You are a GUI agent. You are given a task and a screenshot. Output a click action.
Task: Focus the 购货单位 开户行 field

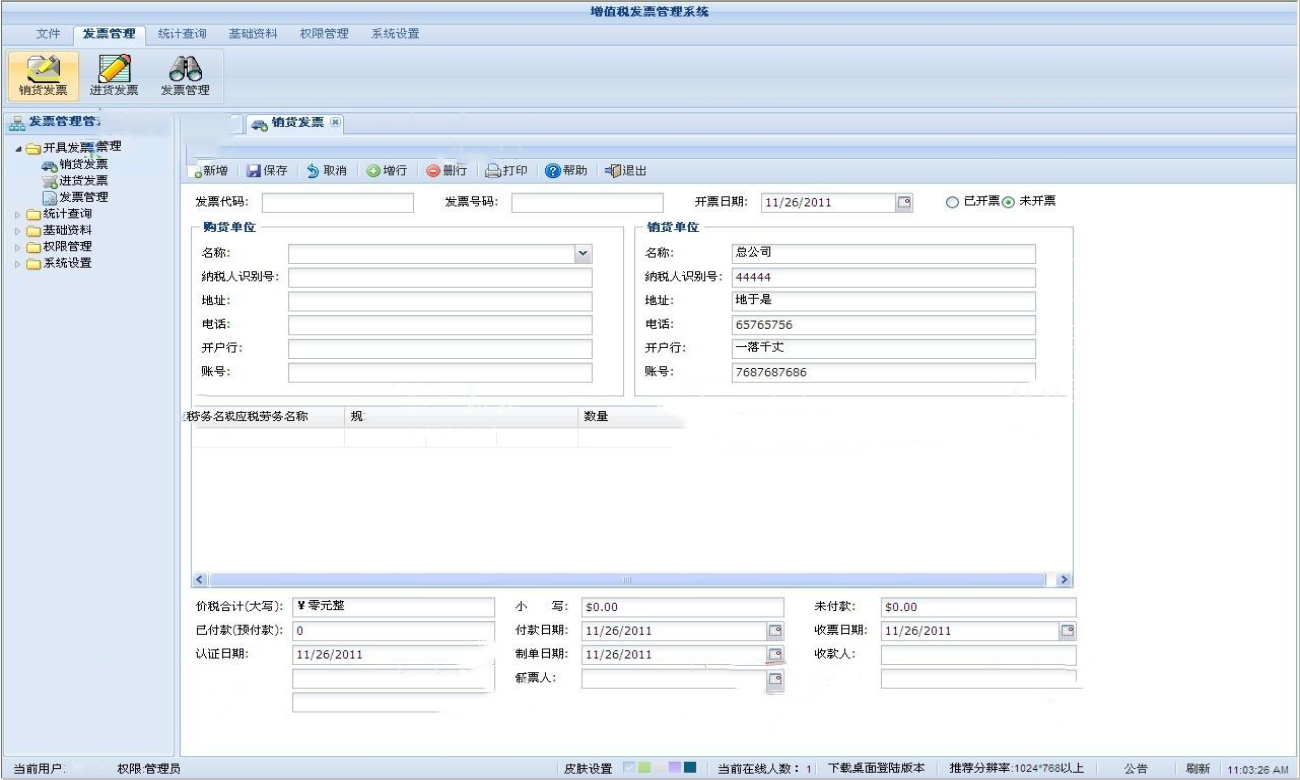[440, 349]
